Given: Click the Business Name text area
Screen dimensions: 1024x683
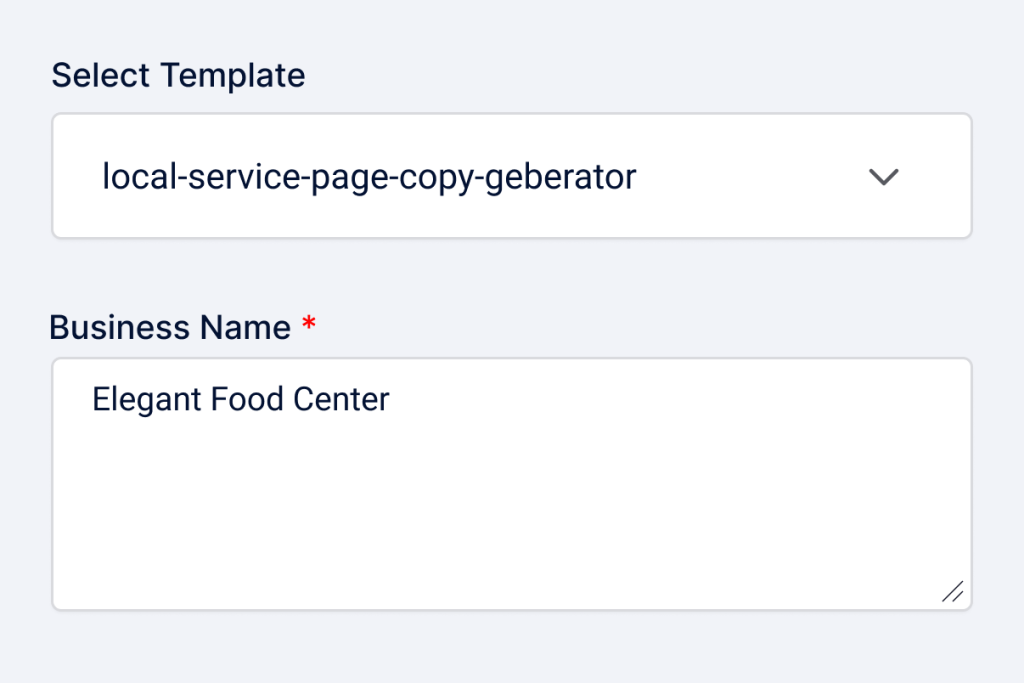Looking at the screenshot, I should (x=511, y=484).
